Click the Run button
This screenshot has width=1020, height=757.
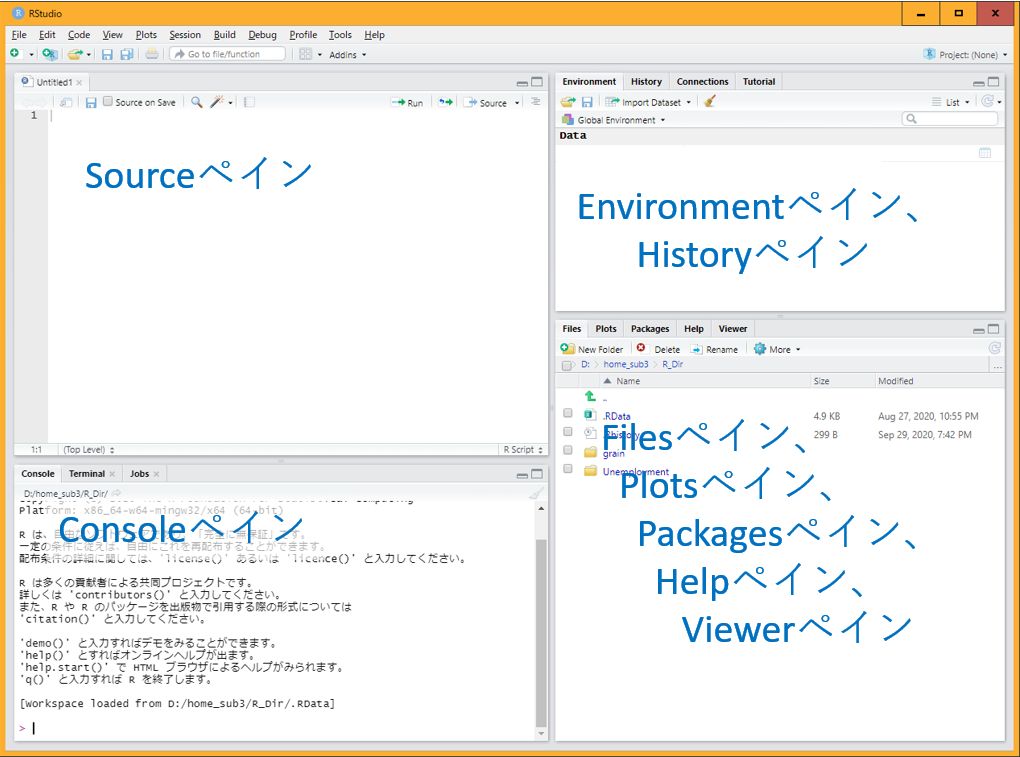pyautogui.click(x=407, y=102)
